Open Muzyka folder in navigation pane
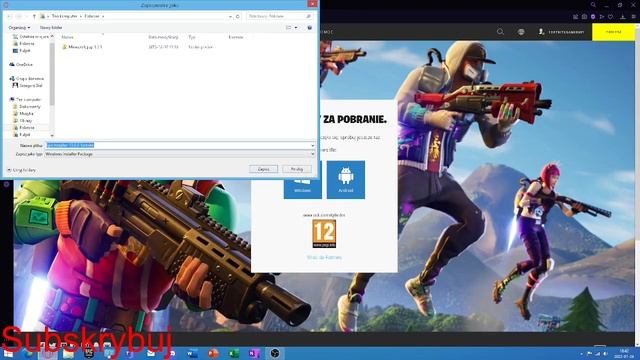Screen dimensions: 640x360 click(x=23, y=113)
